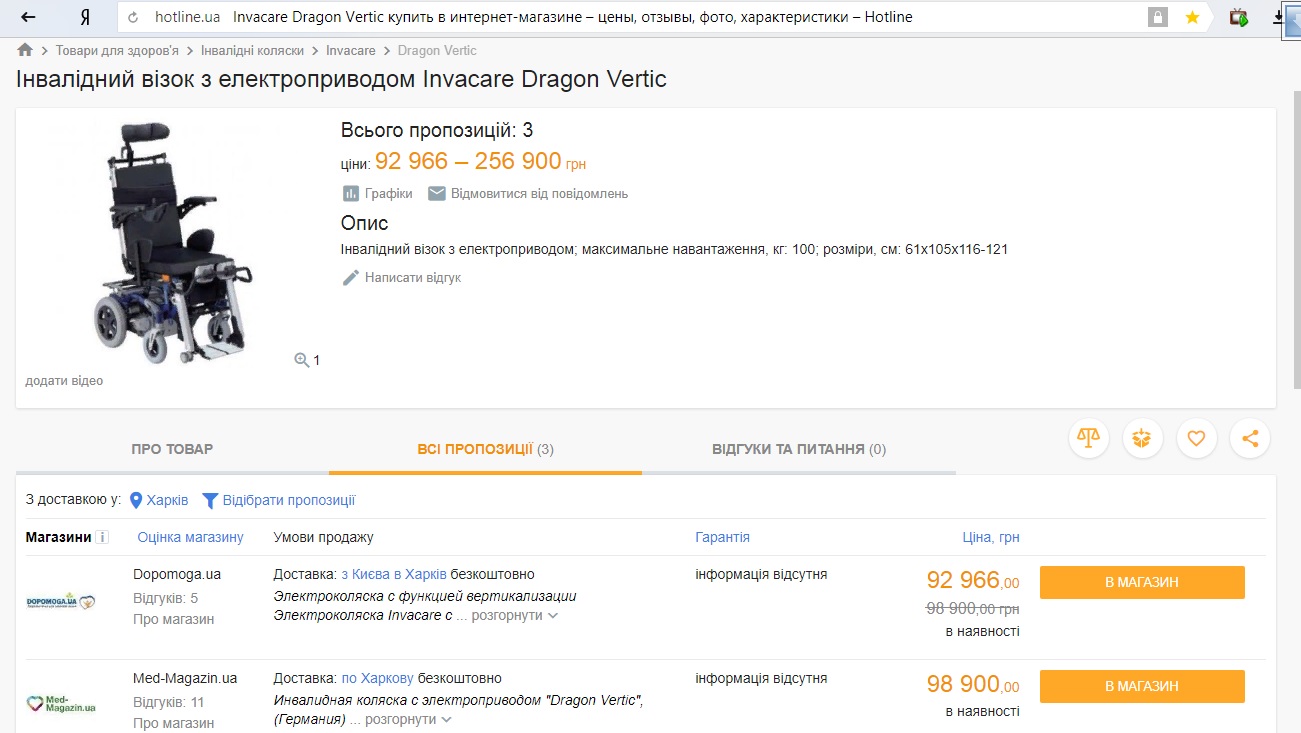
Task: Click the wheelchair product image
Action: [x=171, y=243]
